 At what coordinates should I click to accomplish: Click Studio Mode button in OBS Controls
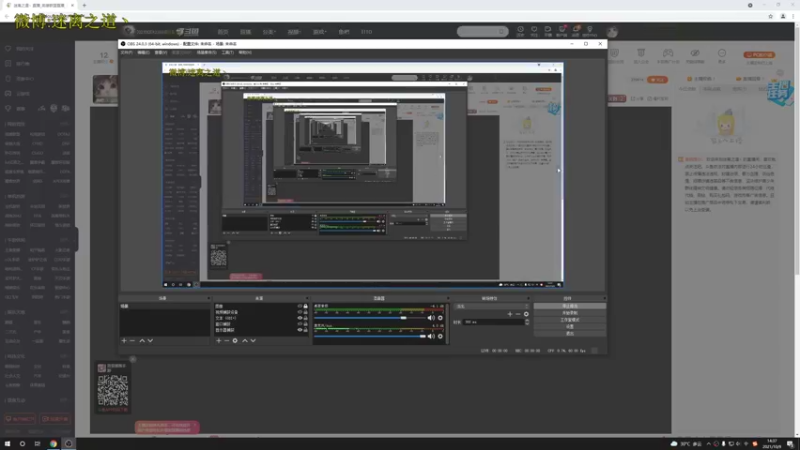tap(569, 320)
